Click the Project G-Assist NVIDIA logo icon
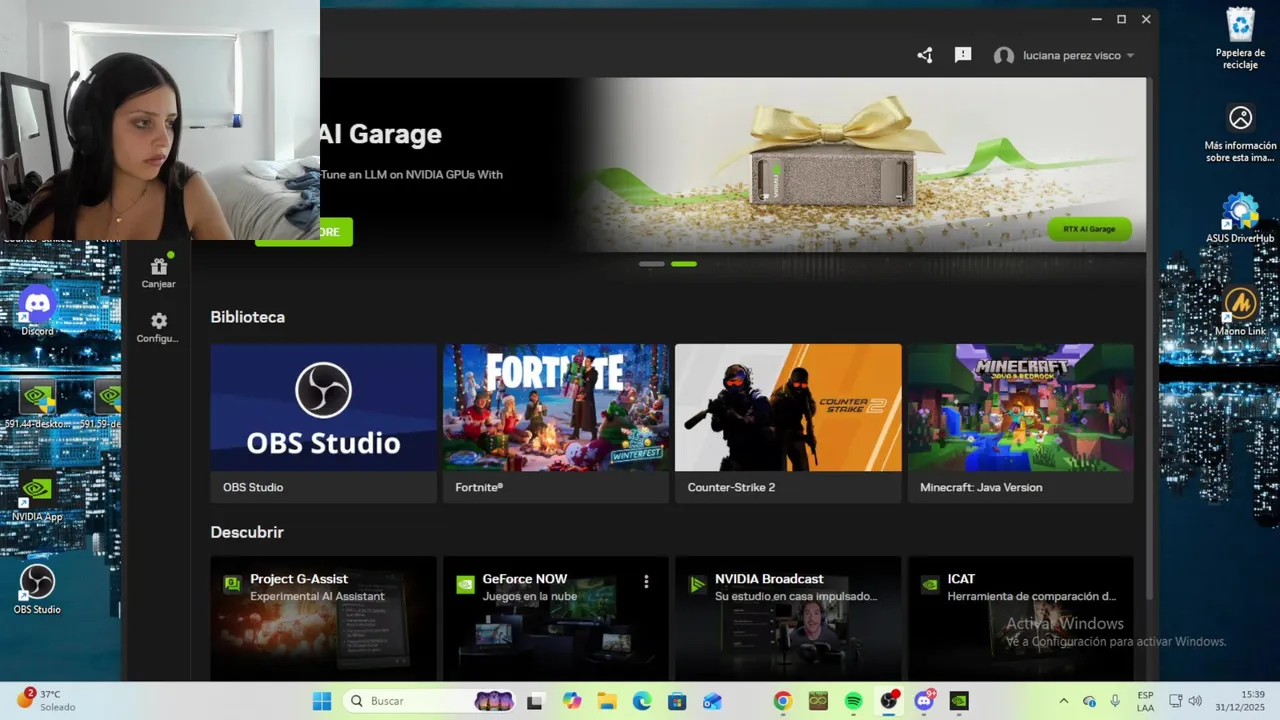This screenshot has width=1280, height=720. (232, 584)
